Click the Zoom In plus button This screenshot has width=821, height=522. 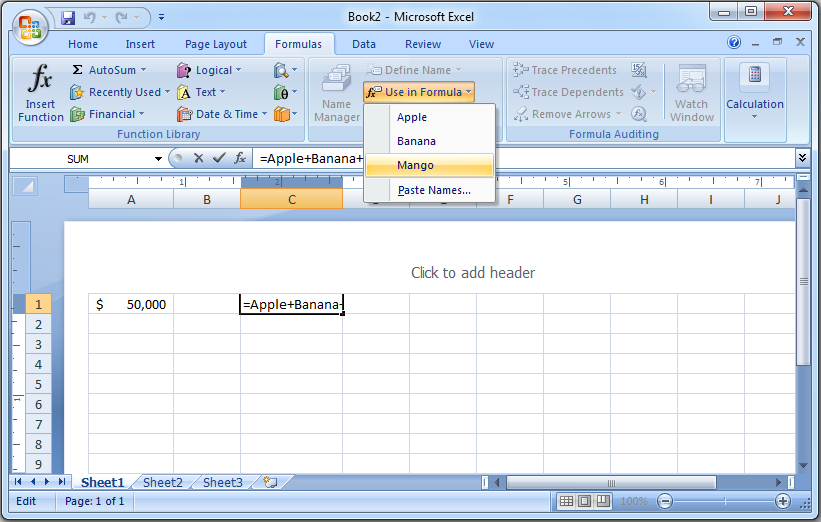coord(783,501)
